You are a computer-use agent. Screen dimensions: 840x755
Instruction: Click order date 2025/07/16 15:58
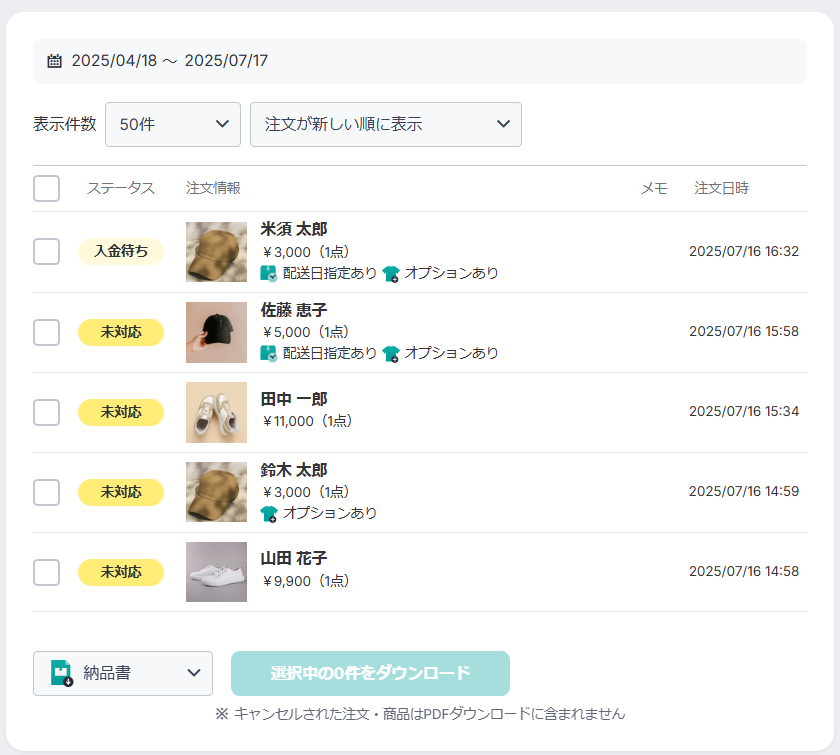[744, 331]
